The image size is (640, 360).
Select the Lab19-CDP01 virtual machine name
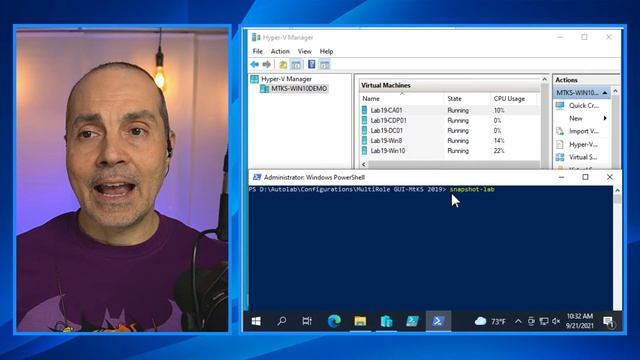pyautogui.click(x=388, y=120)
